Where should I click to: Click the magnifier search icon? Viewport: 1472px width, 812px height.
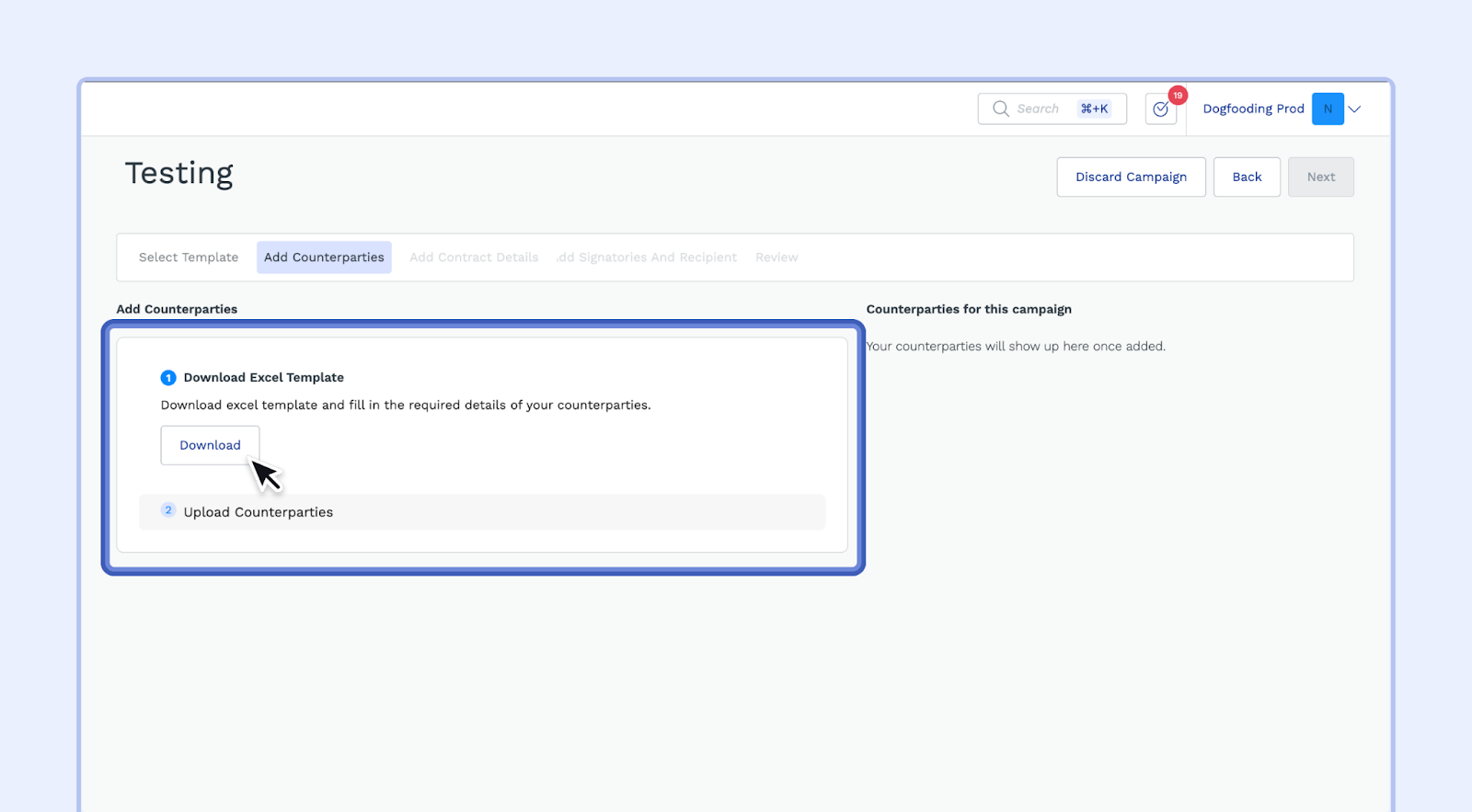click(1000, 109)
